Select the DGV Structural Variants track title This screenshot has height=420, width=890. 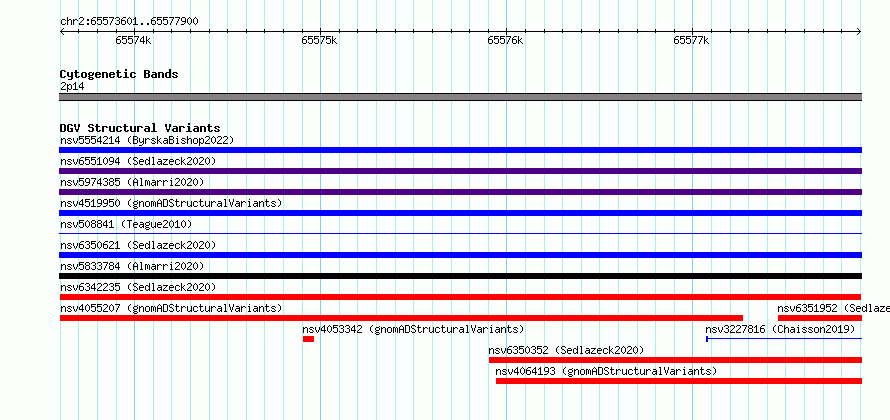tap(140, 128)
